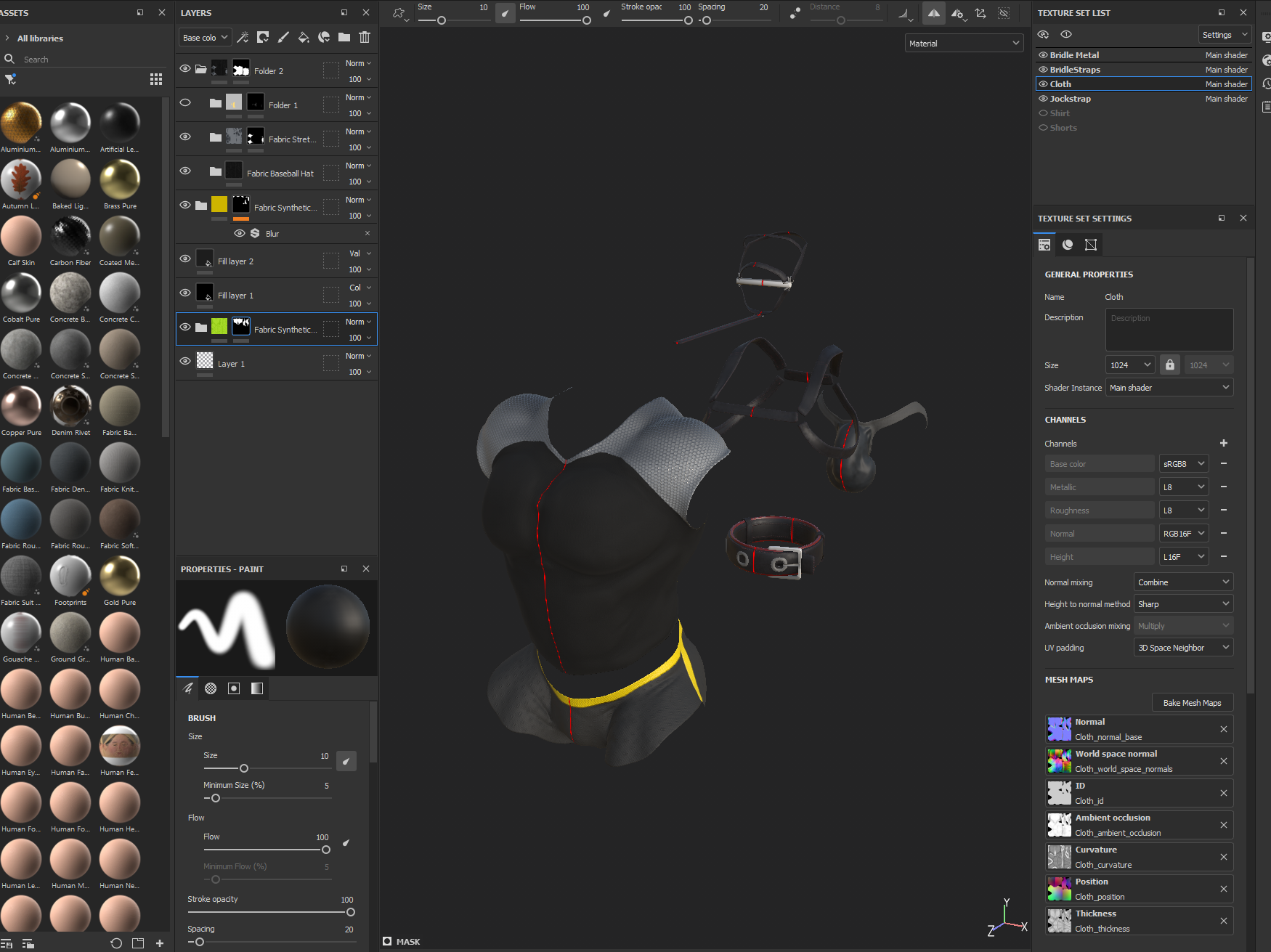Open the Base color channel dropdown in Layers
1271x952 pixels.
(x=205, y=37)
